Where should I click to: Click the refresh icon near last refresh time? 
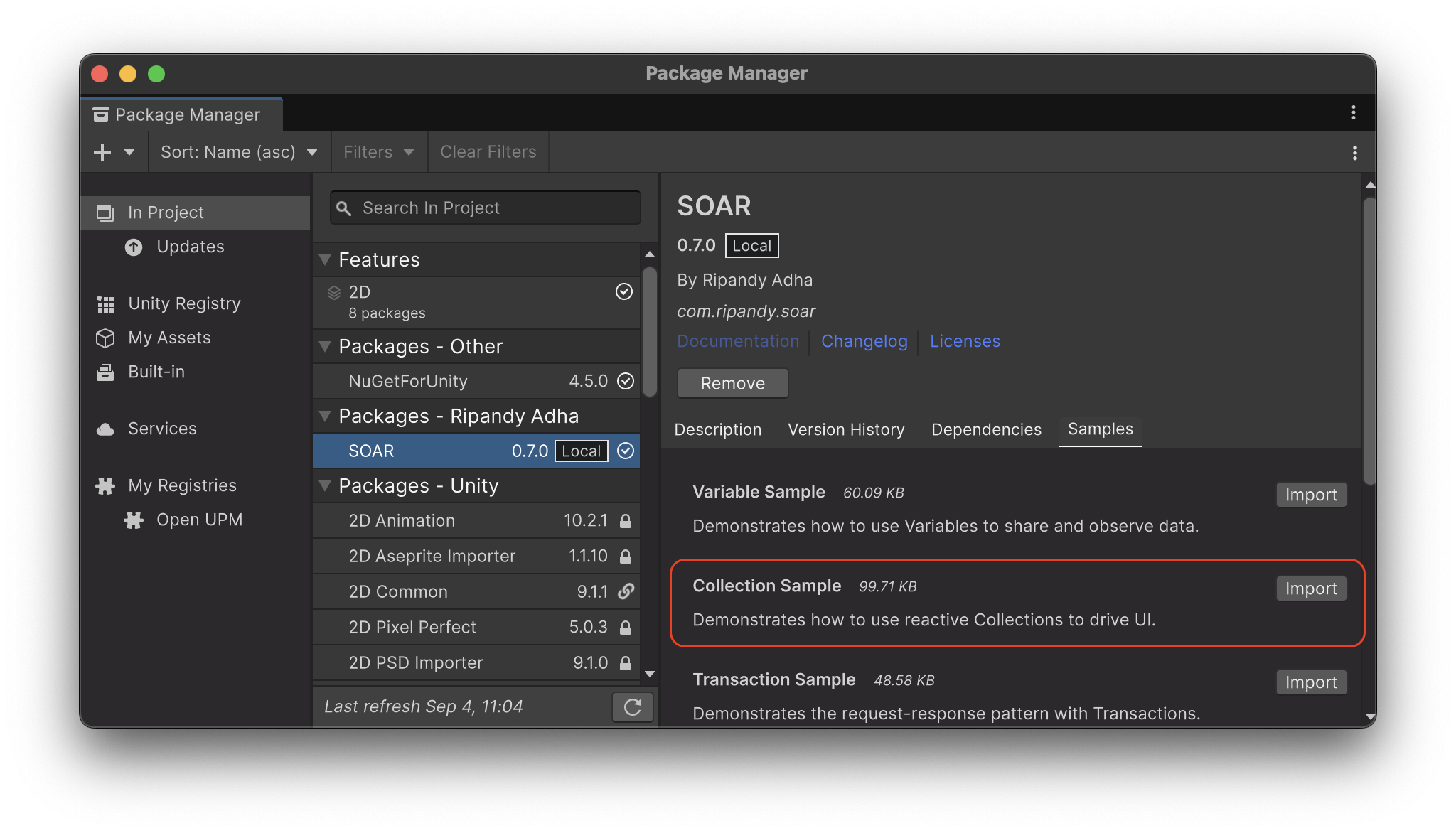631,706
